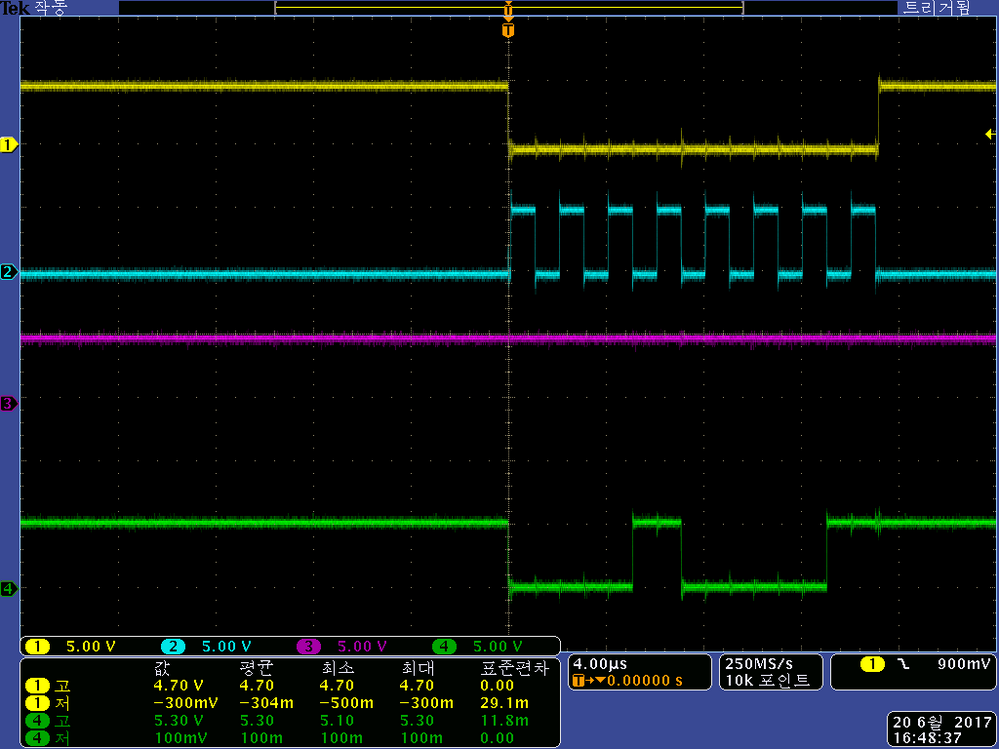
Task: Click the time 16:48:37
Action: pos(926,738)
